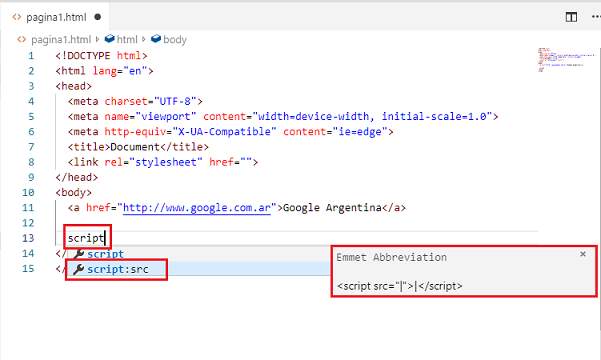Click the Document title text
The width and height of the screenshot is (601, 360).
[x=135, y=147]
